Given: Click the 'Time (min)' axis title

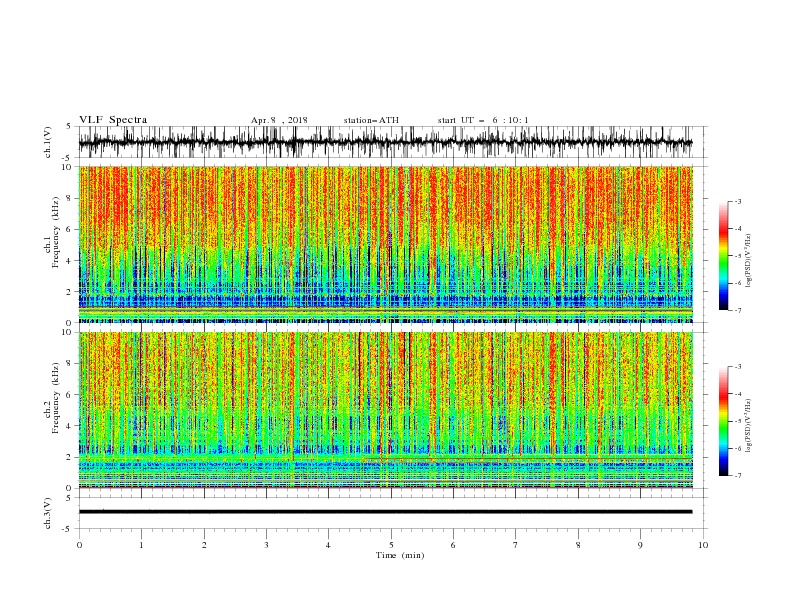Looking at the screenshot, I should tap(400, 555).
